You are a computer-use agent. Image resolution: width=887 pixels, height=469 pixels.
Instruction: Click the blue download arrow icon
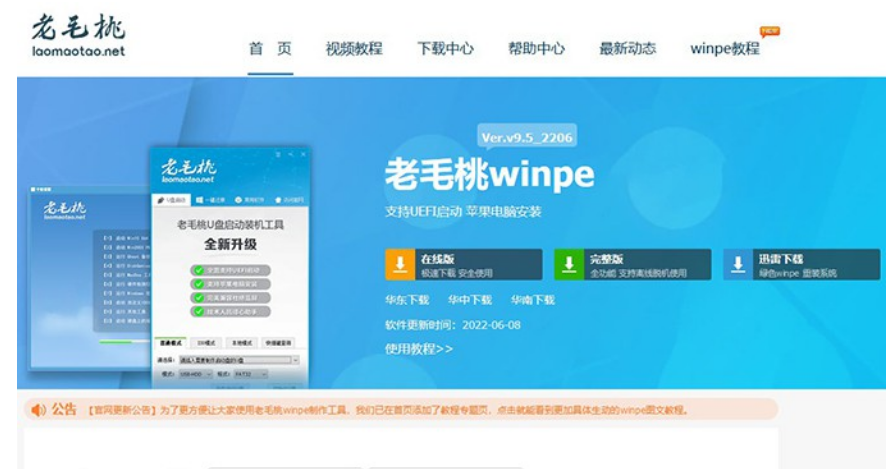click(x=738, y=265)
